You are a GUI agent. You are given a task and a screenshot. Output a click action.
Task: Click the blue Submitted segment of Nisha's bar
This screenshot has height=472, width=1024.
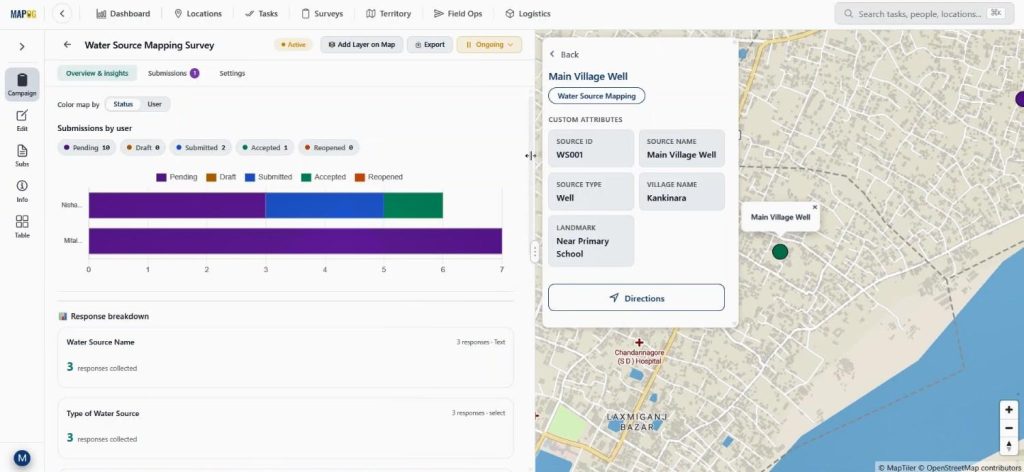click(325, 205)
